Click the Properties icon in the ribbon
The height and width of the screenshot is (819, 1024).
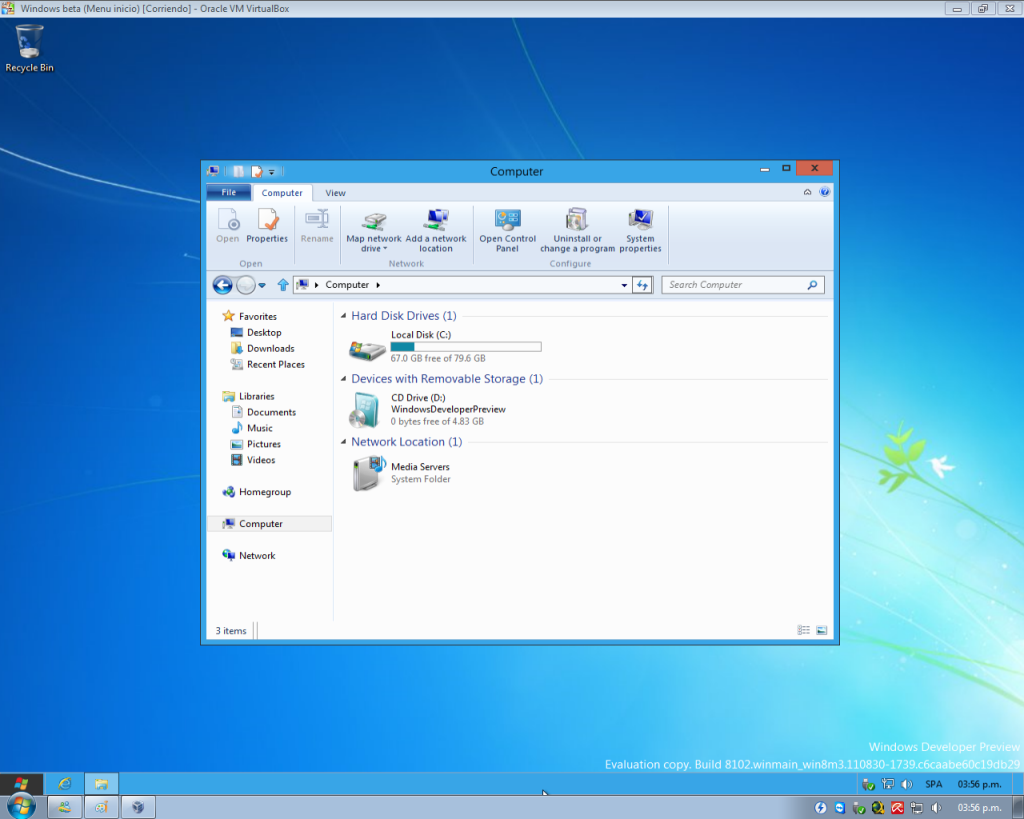pos(267,226)
